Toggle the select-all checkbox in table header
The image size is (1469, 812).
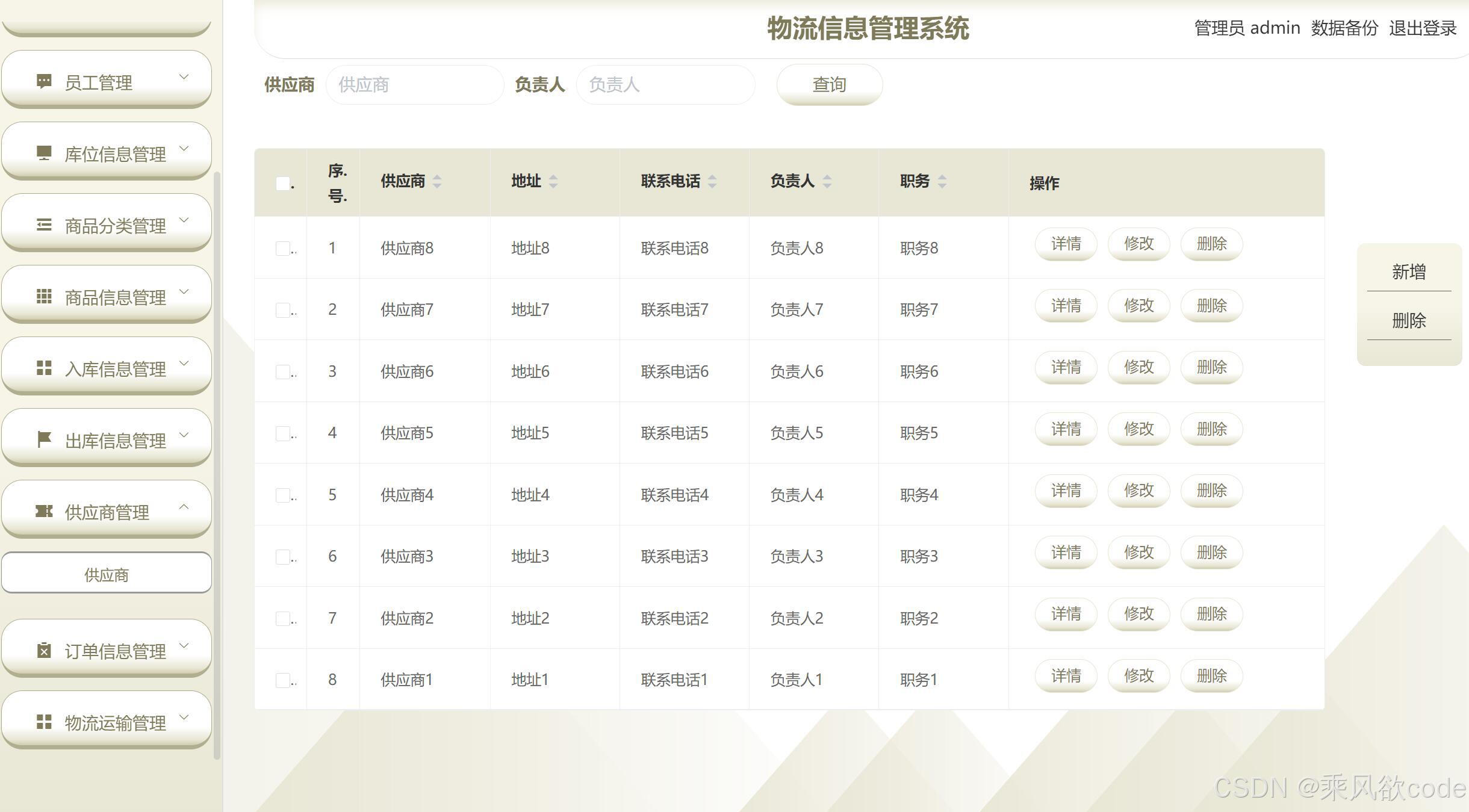pyautogui.click(x=282, y=184)
